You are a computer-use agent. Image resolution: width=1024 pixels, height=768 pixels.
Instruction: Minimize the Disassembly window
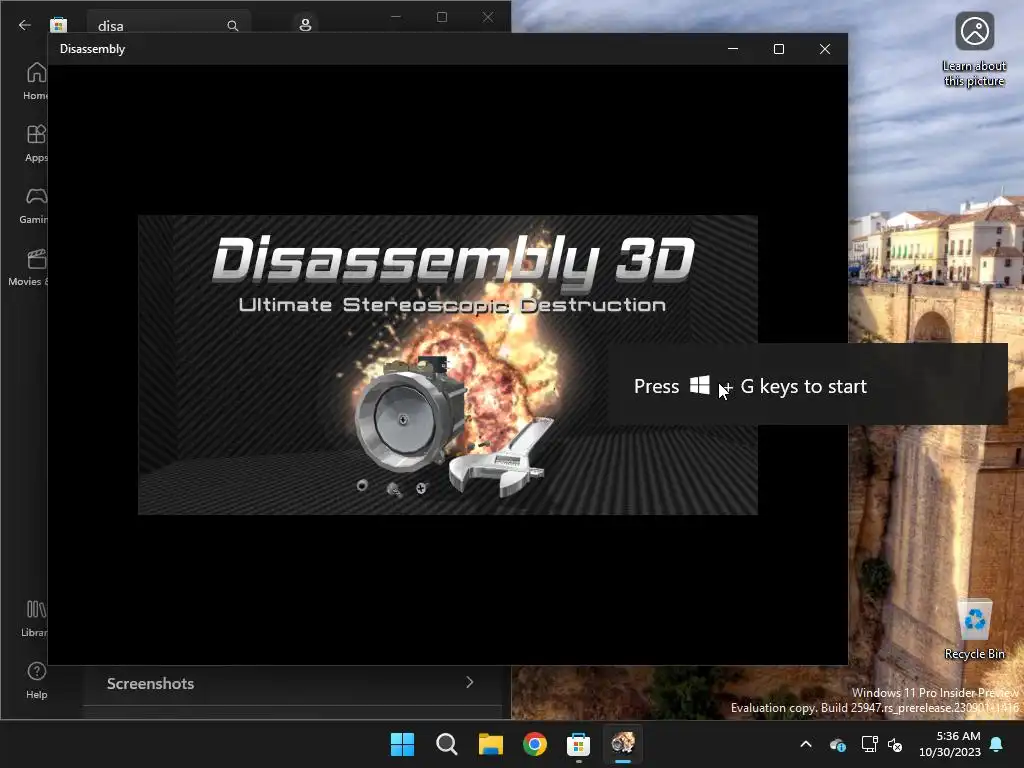point(733,49)
